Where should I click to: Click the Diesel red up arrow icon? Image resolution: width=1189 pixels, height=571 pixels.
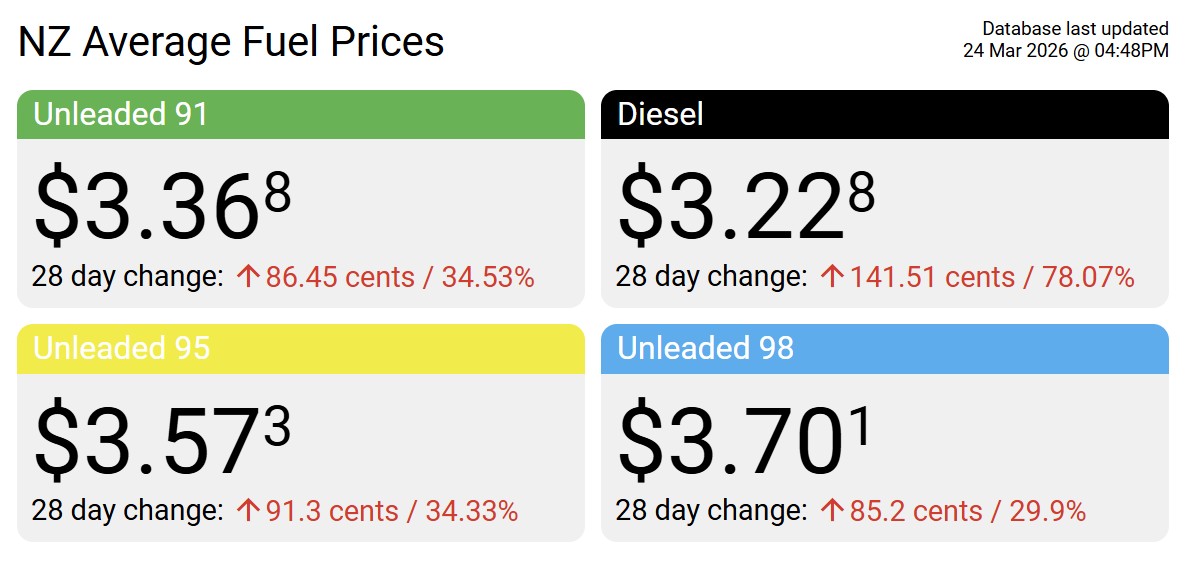coord(832,277)
